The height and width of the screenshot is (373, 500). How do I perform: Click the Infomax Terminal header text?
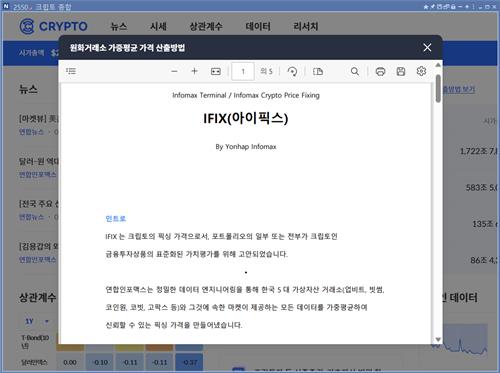pyautogui.click(x=246, y=95)
